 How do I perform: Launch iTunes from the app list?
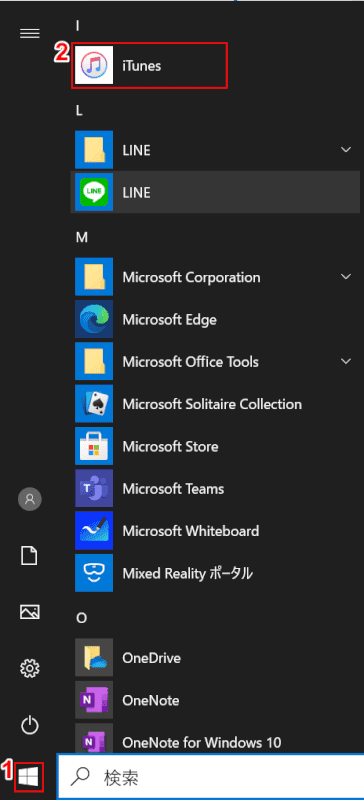tap(150, 65)
